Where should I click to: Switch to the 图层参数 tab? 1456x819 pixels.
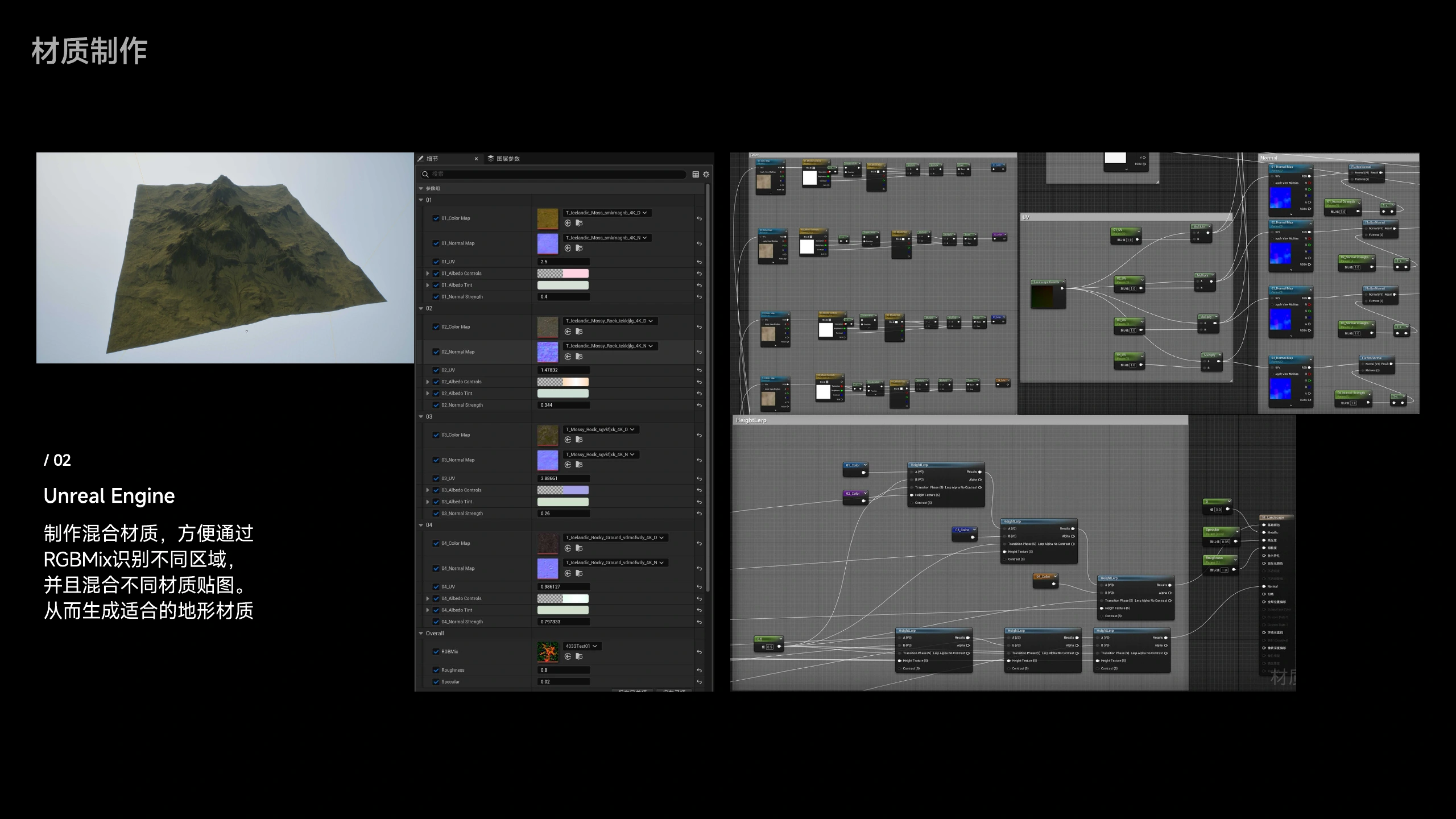click(504, 159)
